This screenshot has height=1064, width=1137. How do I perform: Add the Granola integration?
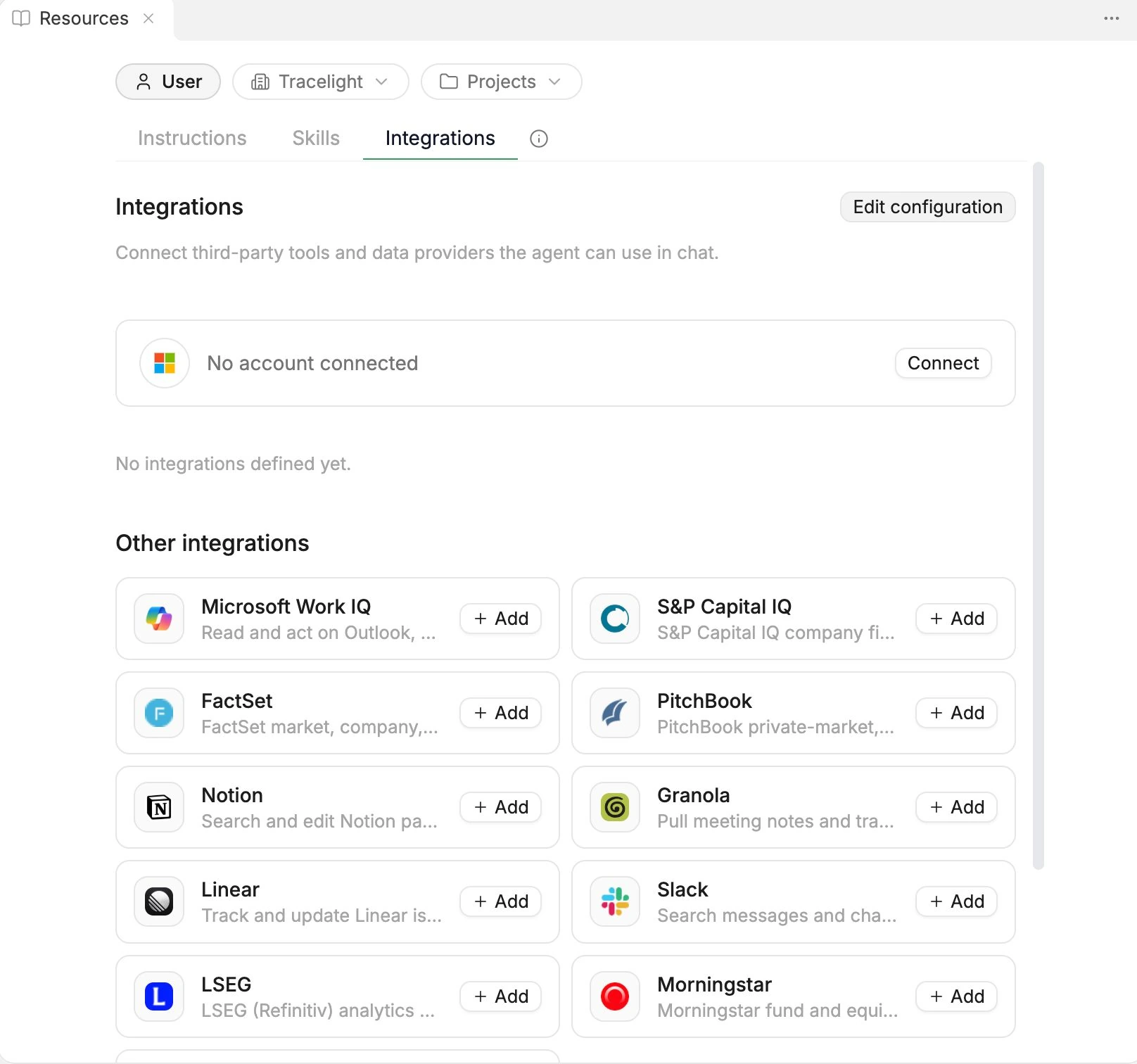957,807
